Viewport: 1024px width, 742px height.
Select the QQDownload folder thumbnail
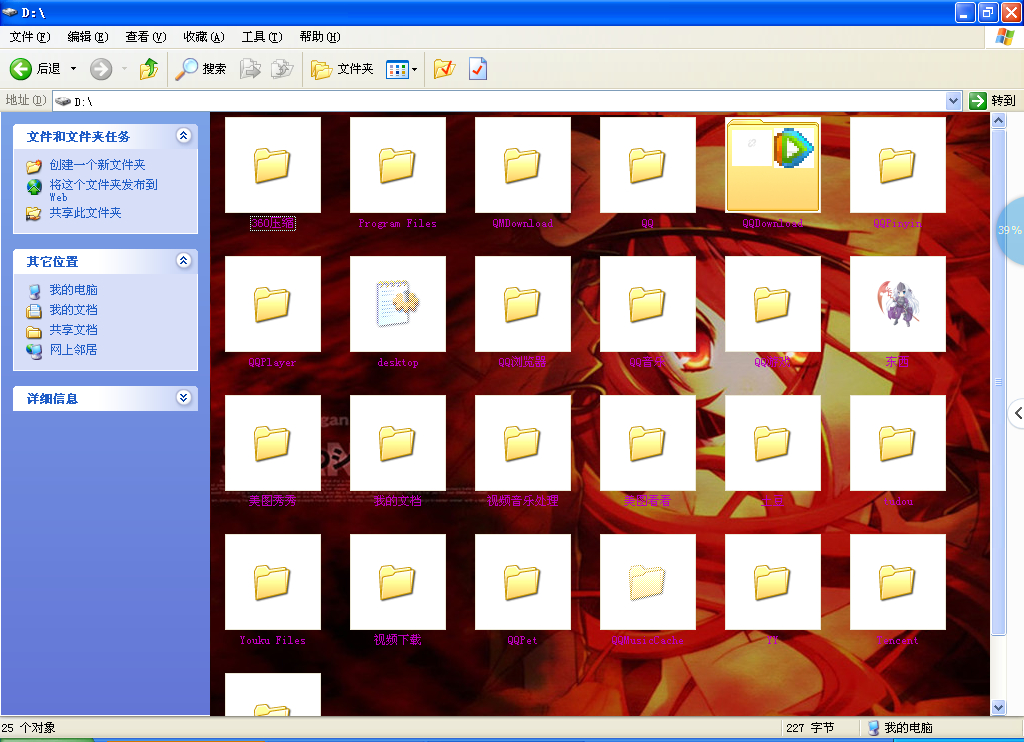point(773,165)
